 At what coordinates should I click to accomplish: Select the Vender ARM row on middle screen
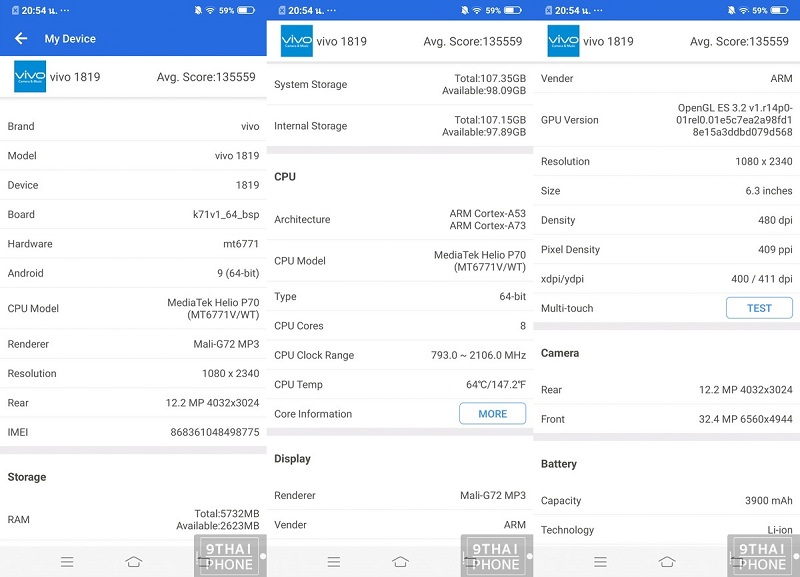pos(400,524)
